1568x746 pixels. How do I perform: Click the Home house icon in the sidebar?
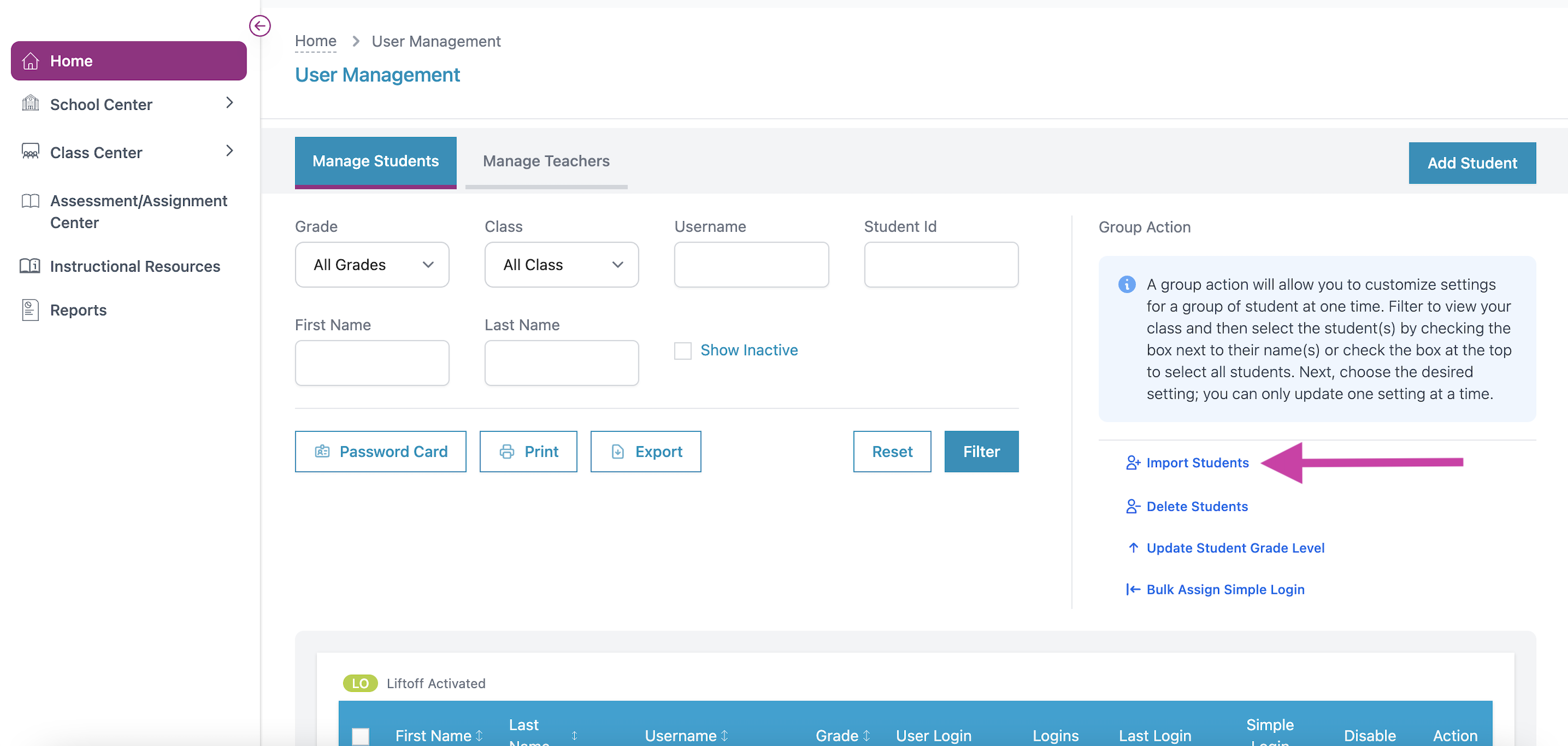[30, 61]
